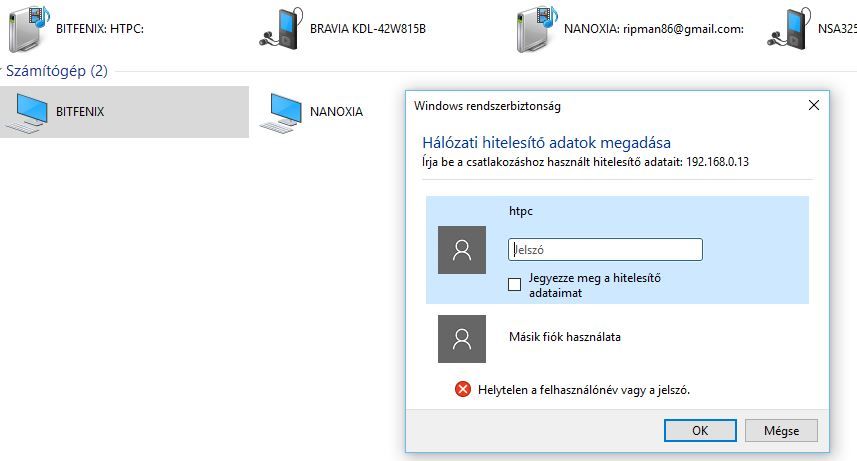This screenshot has width=857, height=461.
Task: Enable Jegyezze meg a hitelesítő adataimat checkbox
Action: [514, 284]
